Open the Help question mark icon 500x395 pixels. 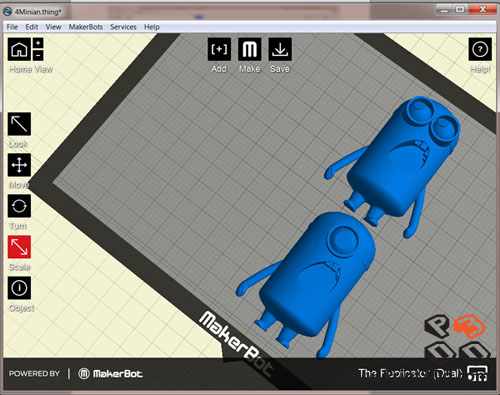pos(480,49)
